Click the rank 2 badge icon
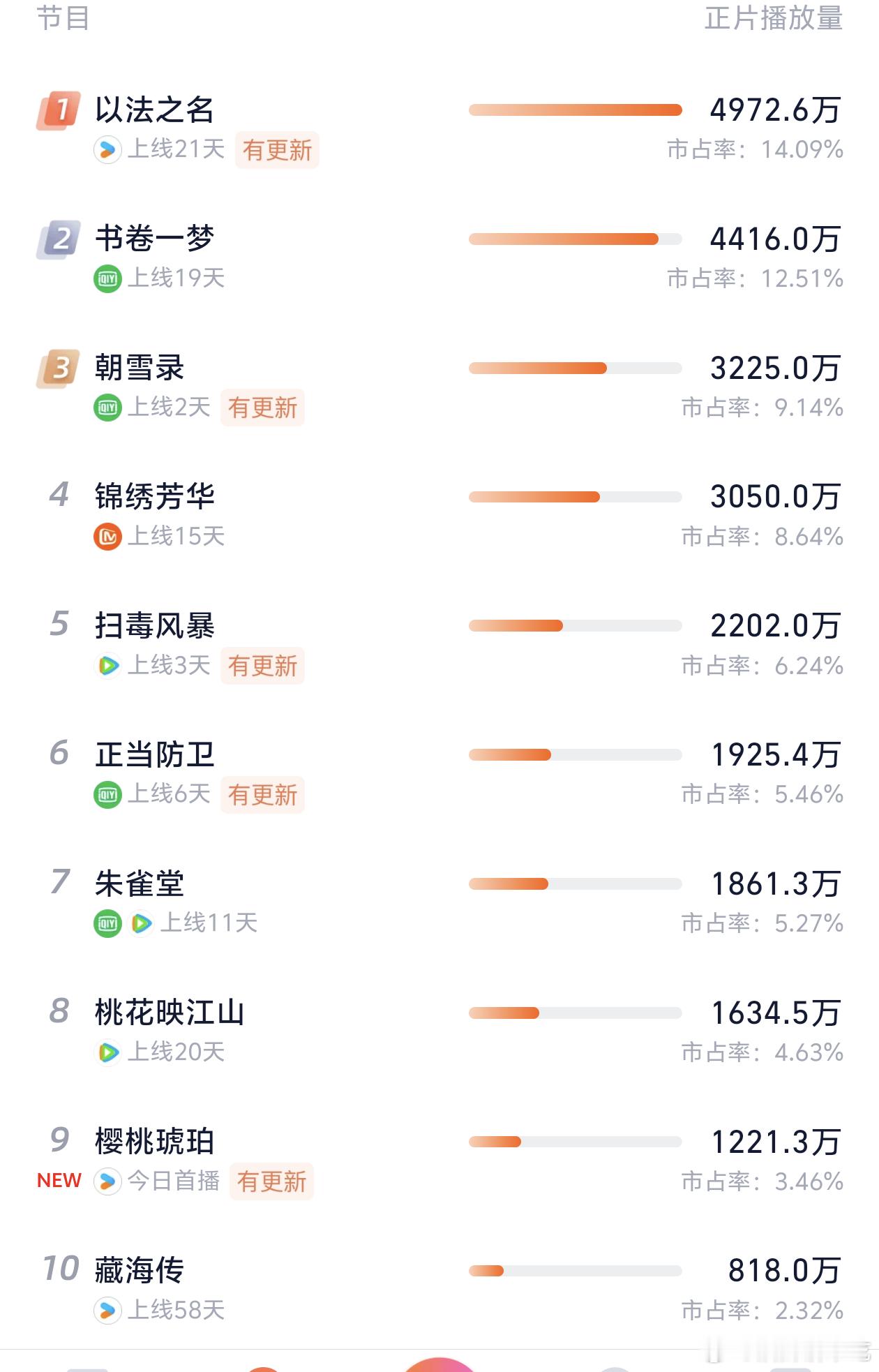The image size is (879, 1372). point(59,239)
